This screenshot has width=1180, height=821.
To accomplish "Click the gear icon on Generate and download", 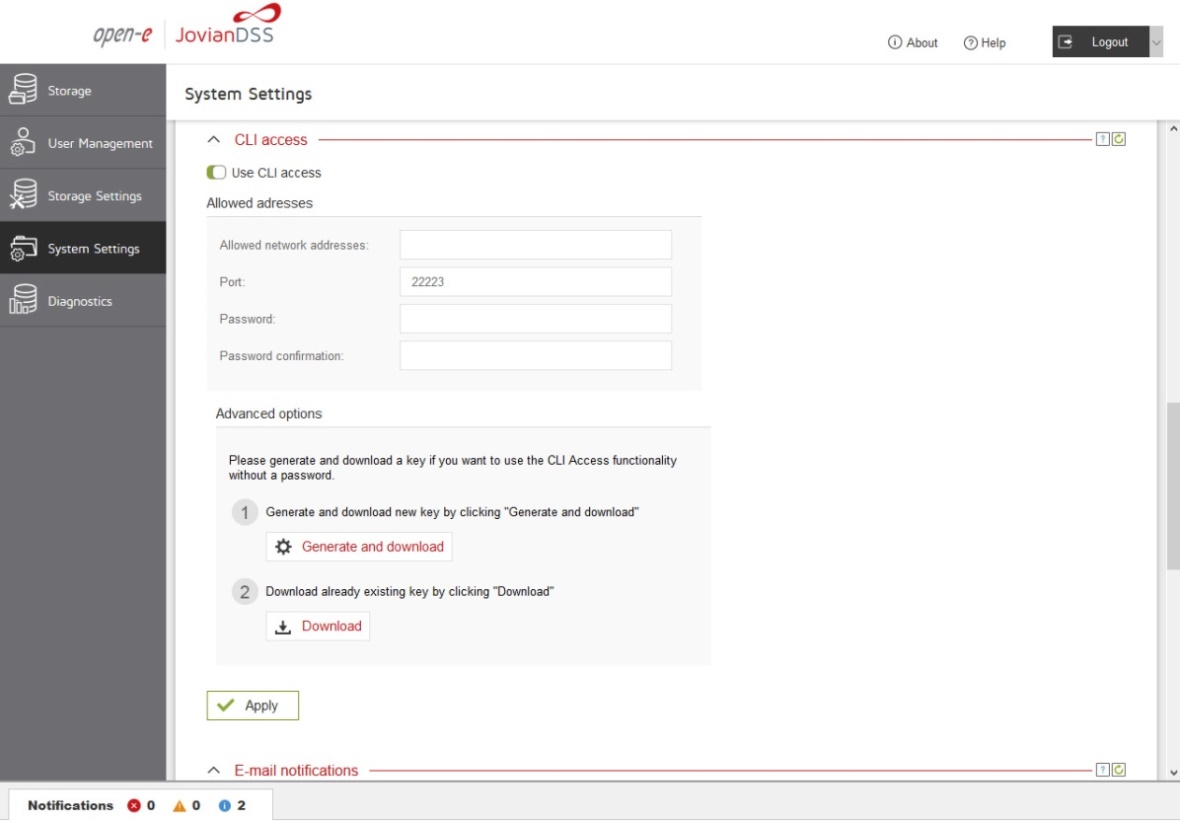I will [283, 547].
